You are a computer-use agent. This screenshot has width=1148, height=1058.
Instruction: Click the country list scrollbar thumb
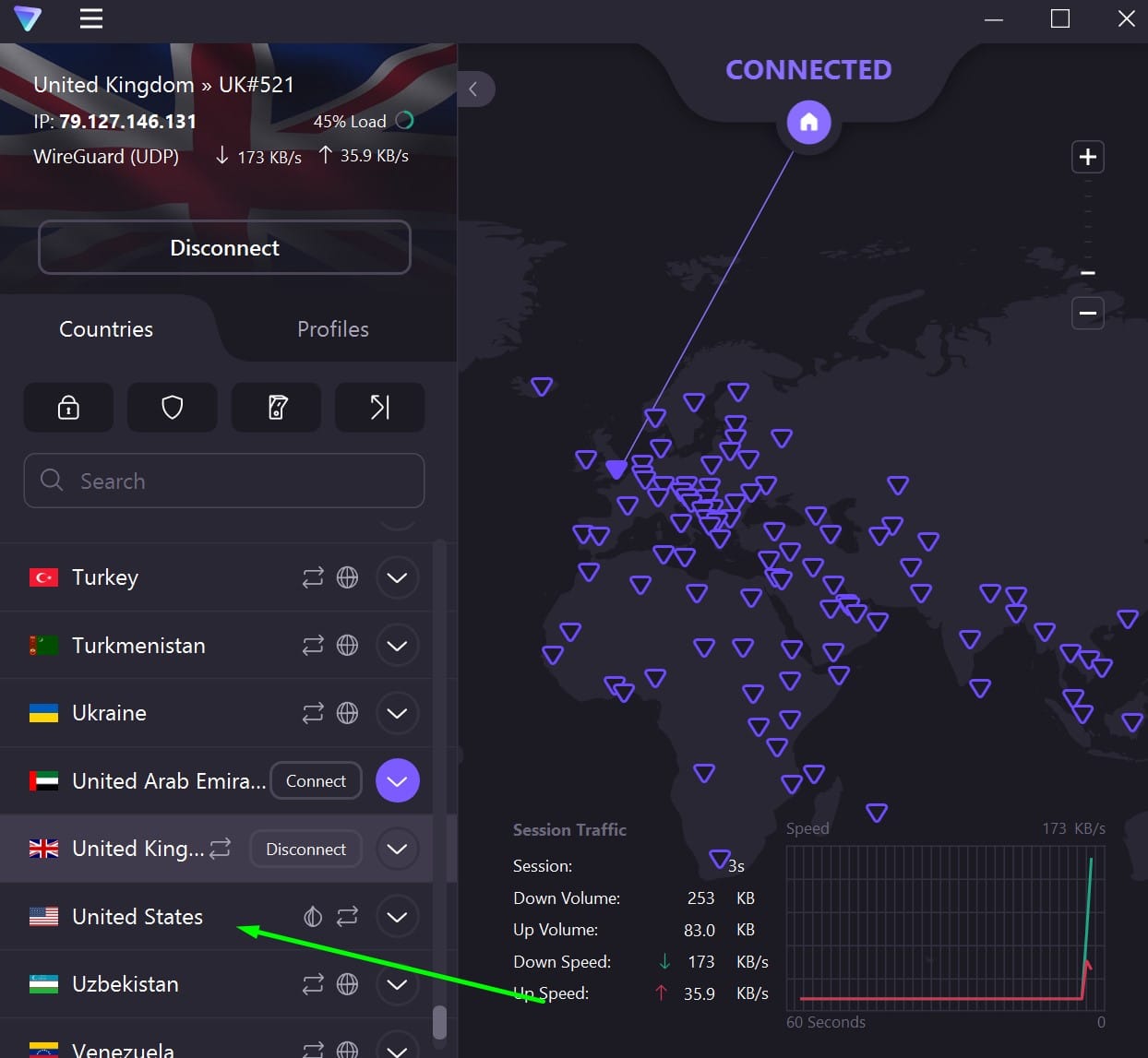pyautogui.click(x=439, y=1023)
